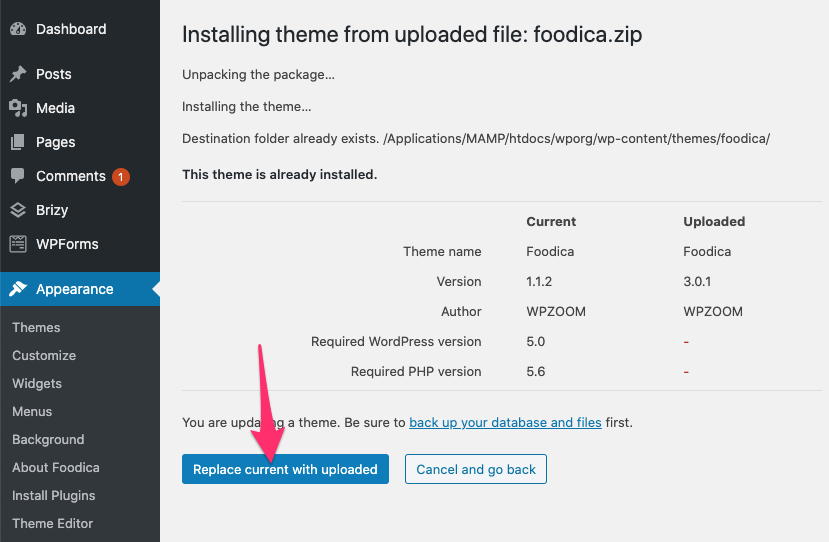829x542 pixels.
Task: Click the red comments count badge
Action: 121,177
